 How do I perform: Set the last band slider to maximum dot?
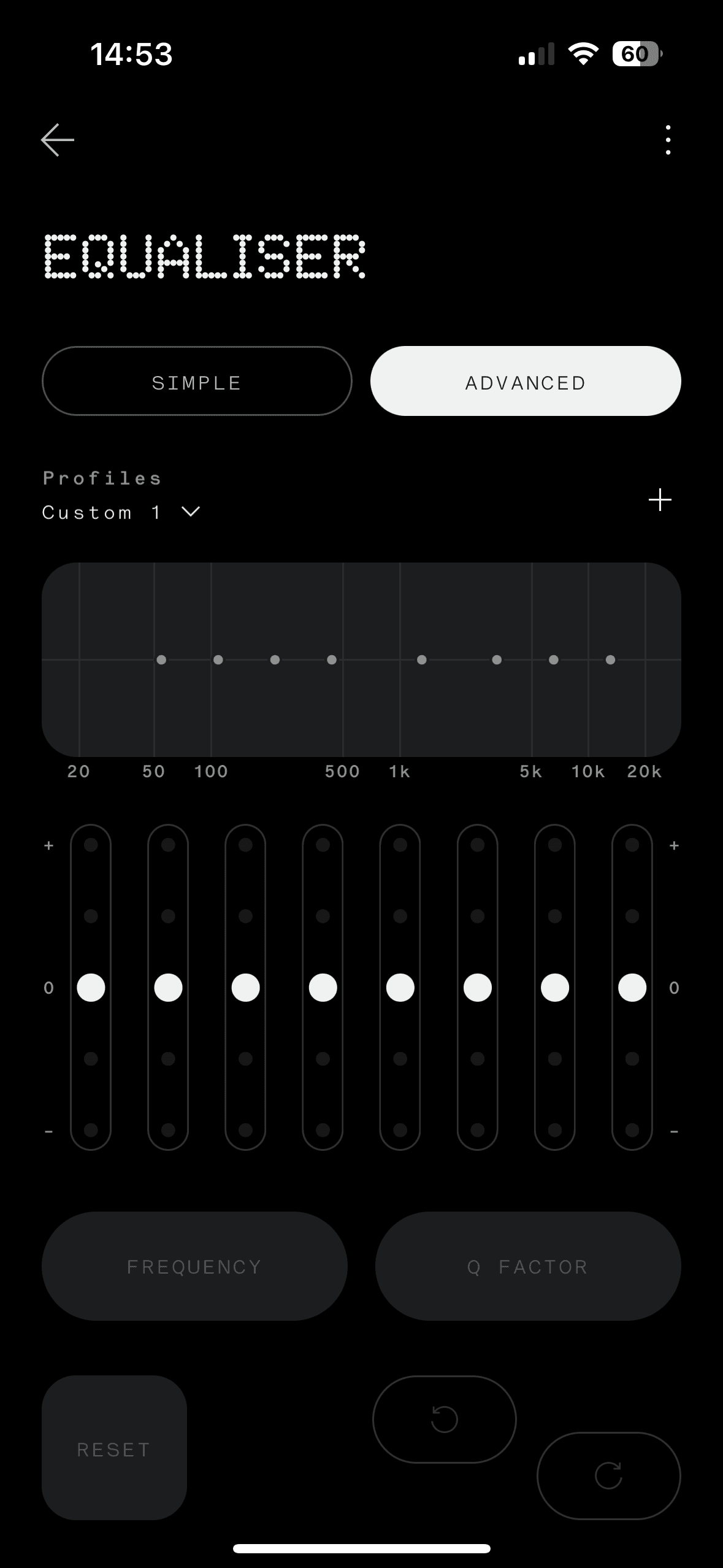pyautogui.click(x=632, y=845)
